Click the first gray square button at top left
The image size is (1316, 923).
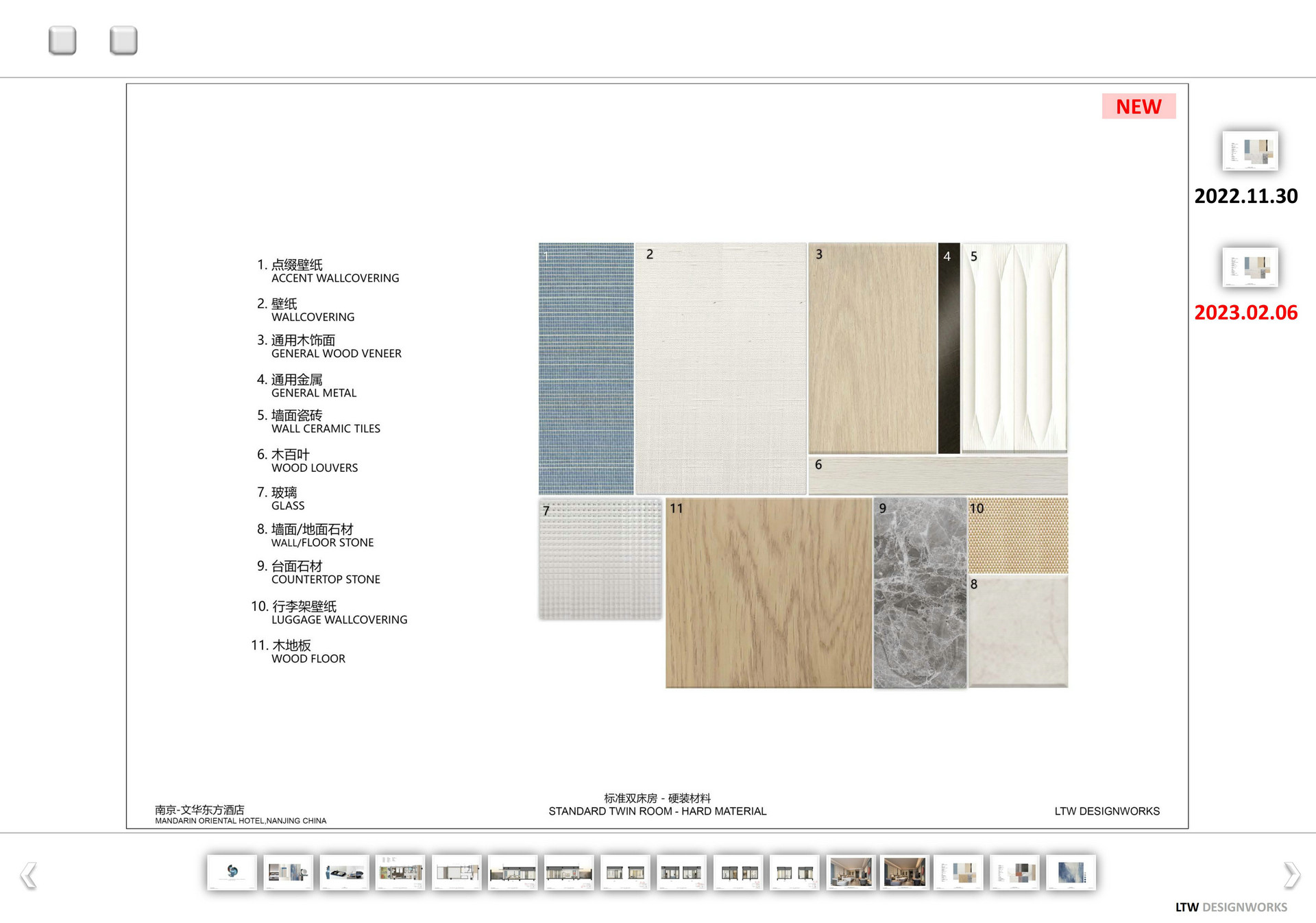tap(62, 40)
